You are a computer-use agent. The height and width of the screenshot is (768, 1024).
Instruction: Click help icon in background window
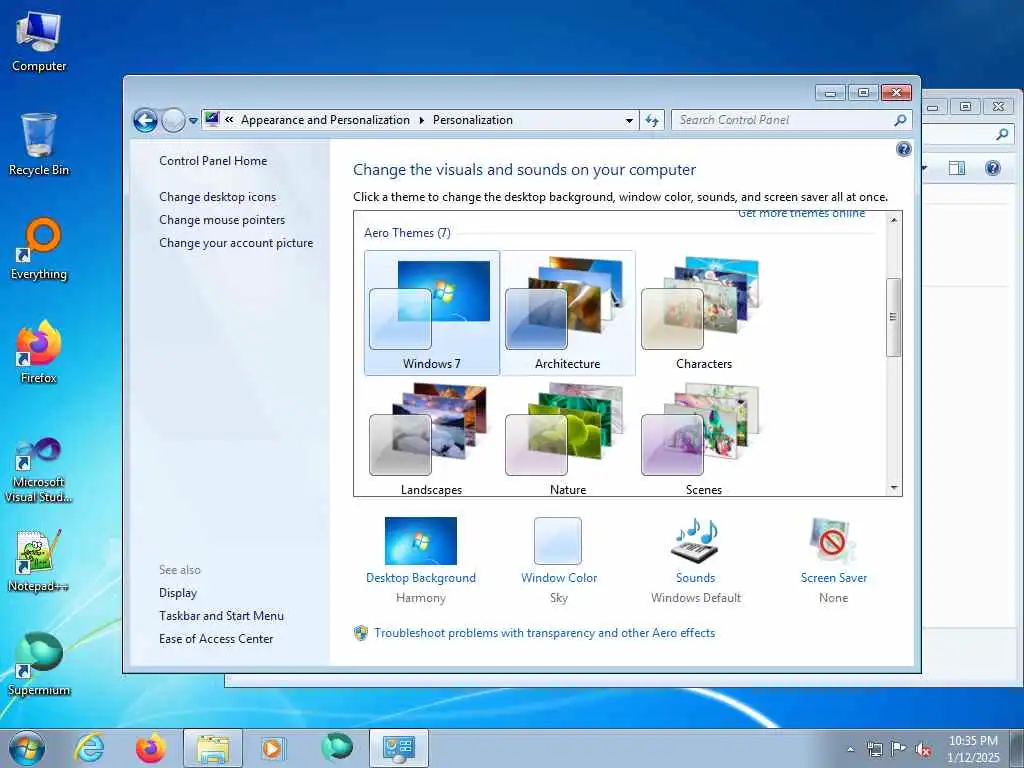click(x=993, y=168)
